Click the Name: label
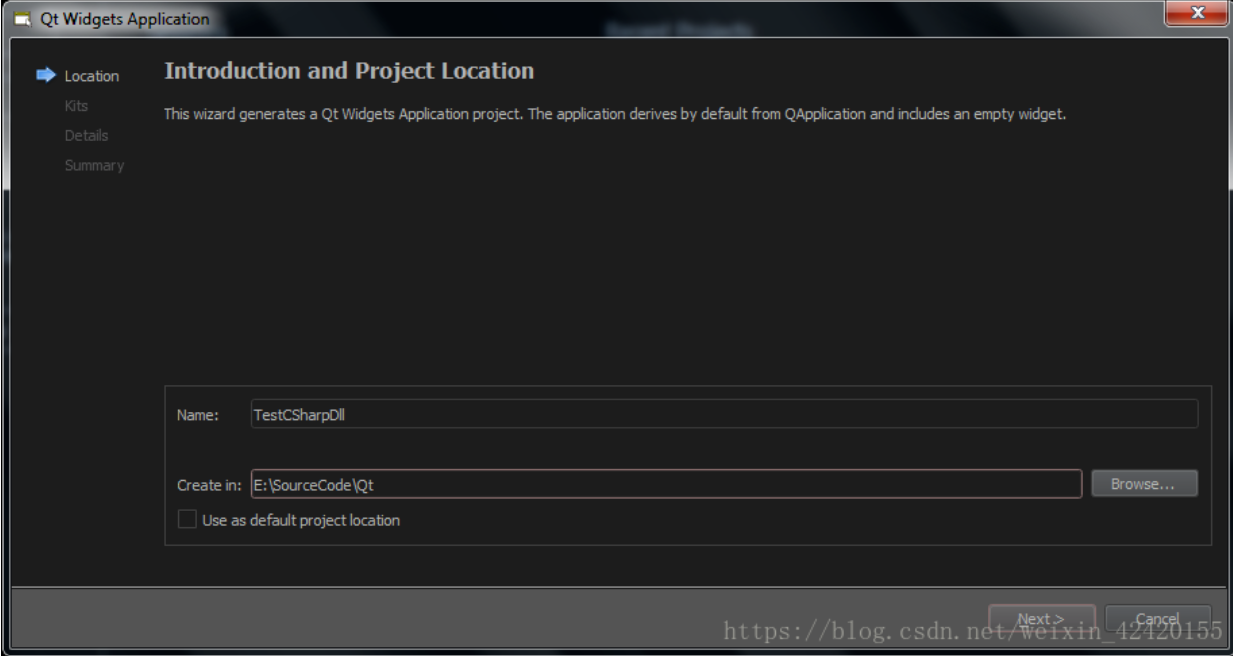1233x656 pixels. tap(197, 416)
